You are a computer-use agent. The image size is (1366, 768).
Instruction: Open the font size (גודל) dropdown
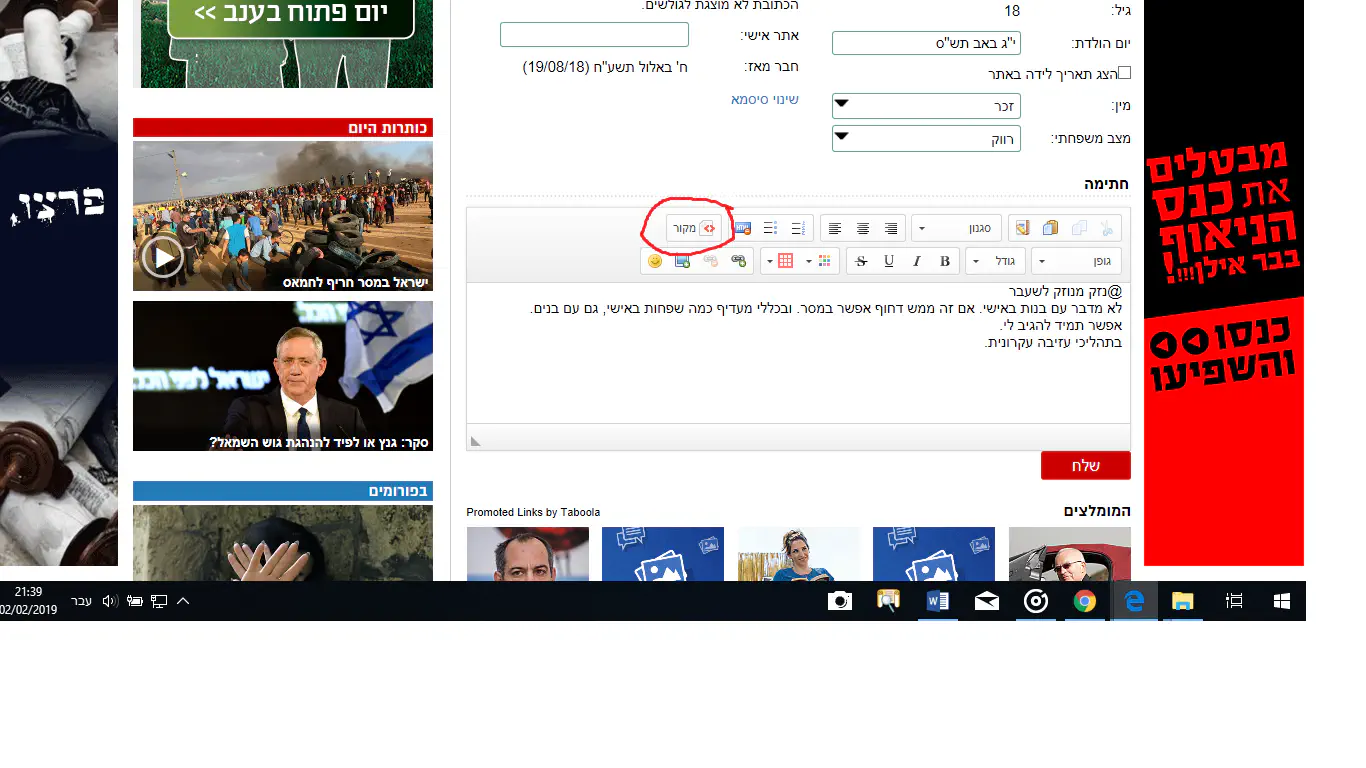click(x=994, y=261)
